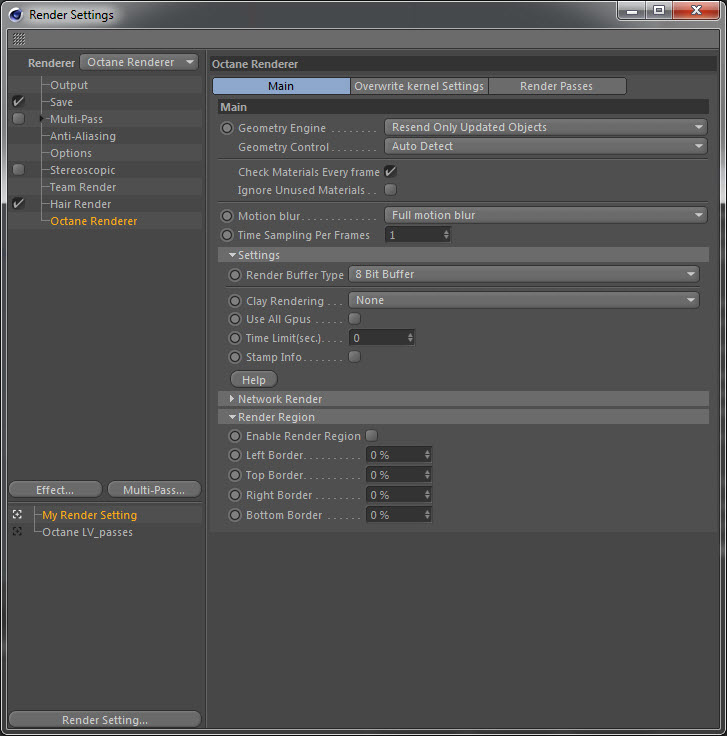This screenshot has width=727, height=736.
Task: Click the Render Setting... button
Action: 105,720
